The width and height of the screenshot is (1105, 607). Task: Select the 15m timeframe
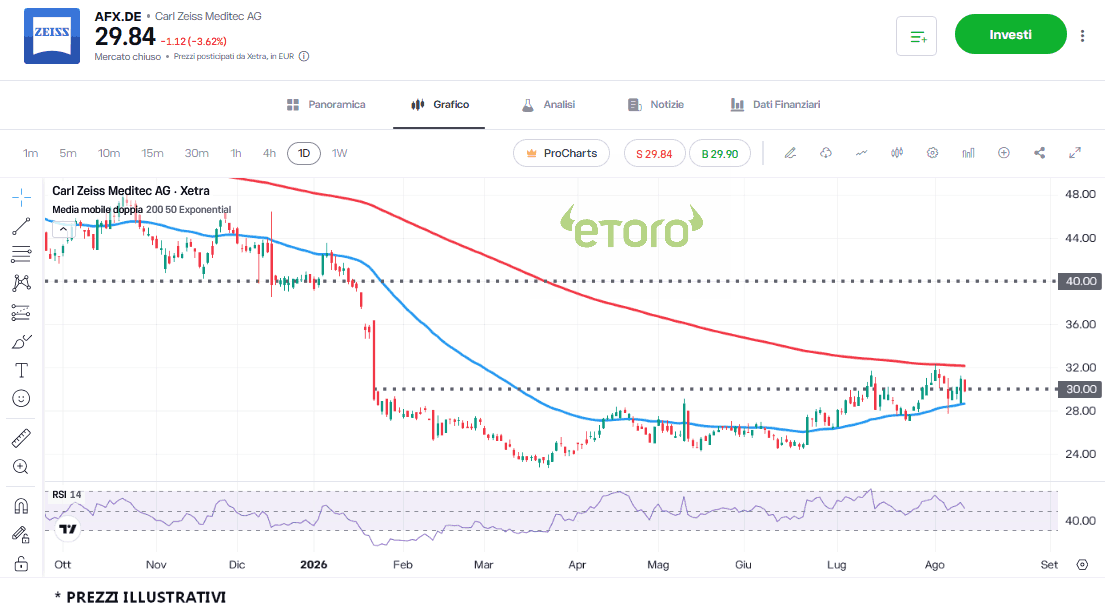pyautogui.click(x=152, y=153)
